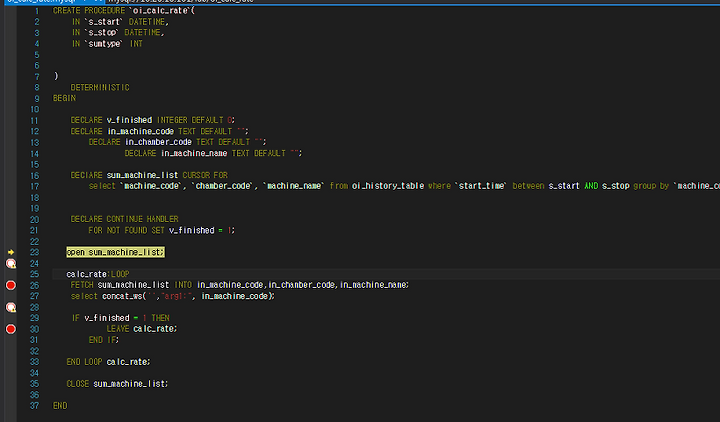720x422 pixels.
Task: Toggle the red breakpoint on line 30
Action: 11,329
